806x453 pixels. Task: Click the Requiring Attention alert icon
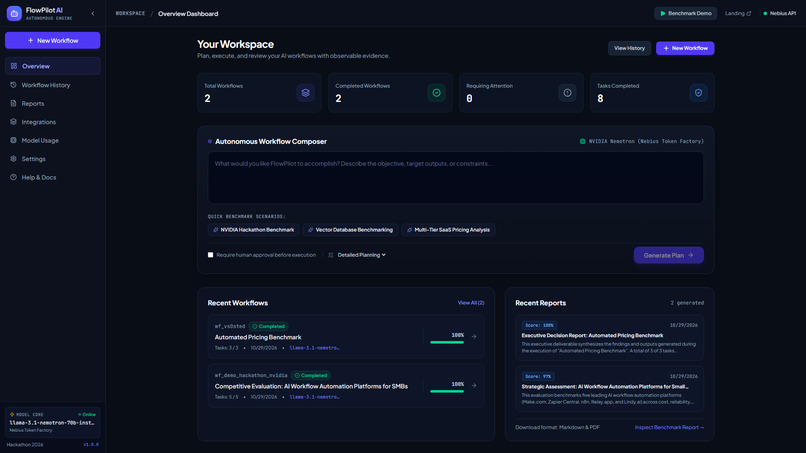click(567, 93)
